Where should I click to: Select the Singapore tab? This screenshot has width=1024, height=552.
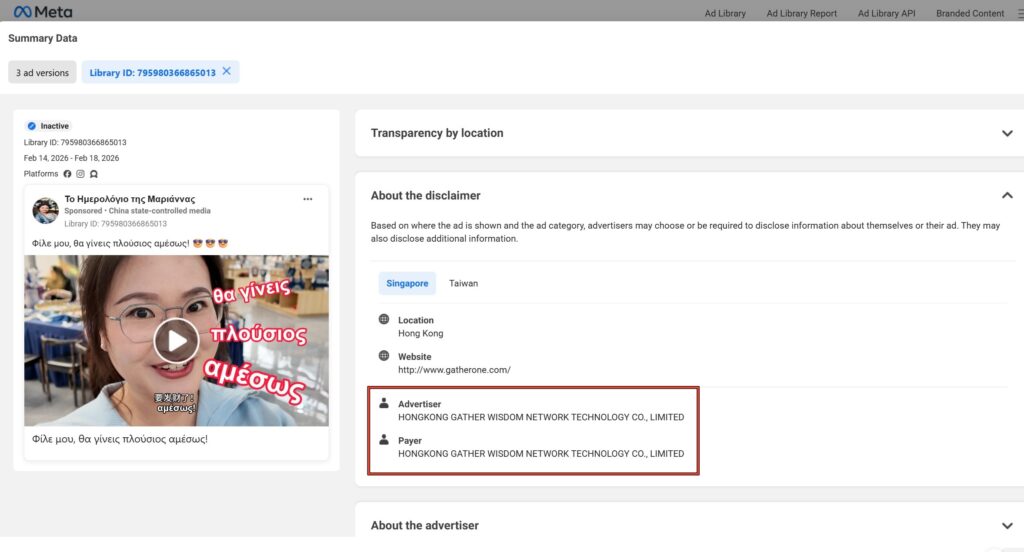[x=407, y=283]
